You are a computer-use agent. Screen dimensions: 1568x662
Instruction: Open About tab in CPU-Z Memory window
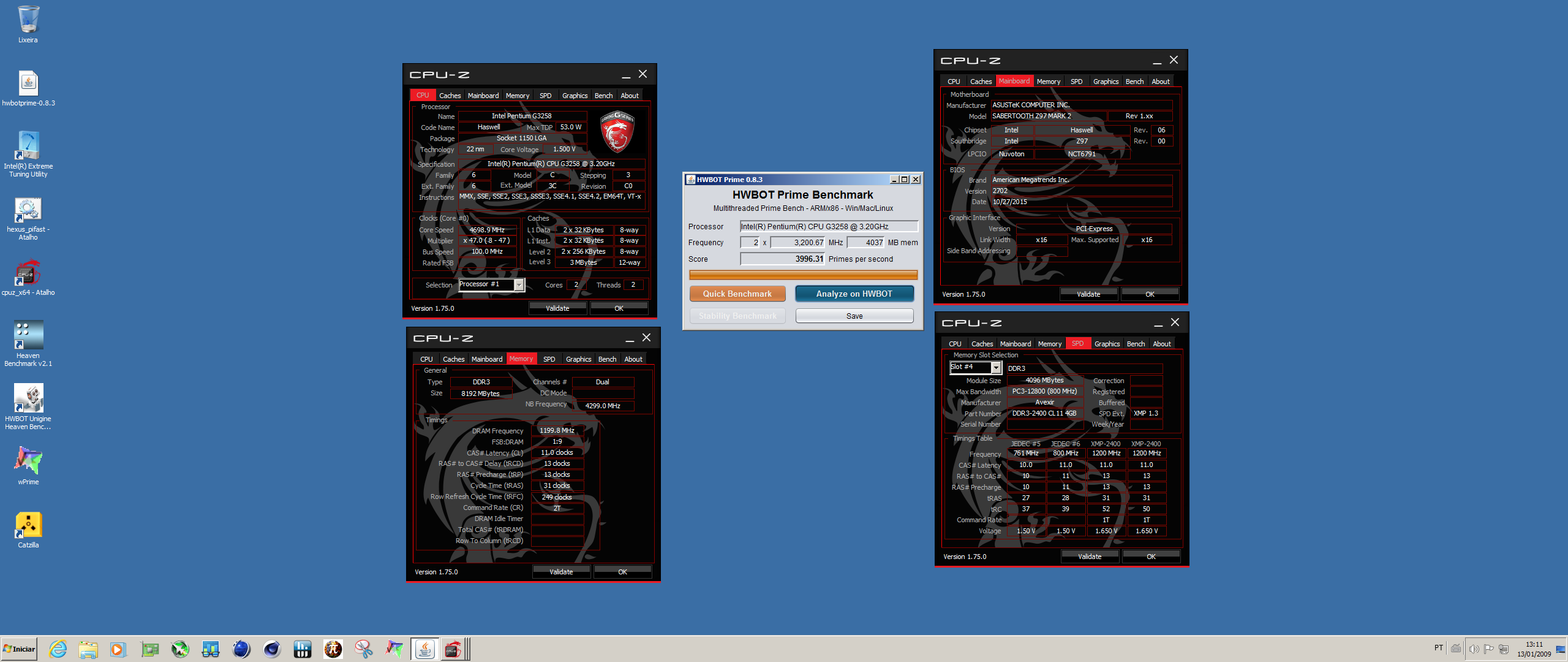633,359
